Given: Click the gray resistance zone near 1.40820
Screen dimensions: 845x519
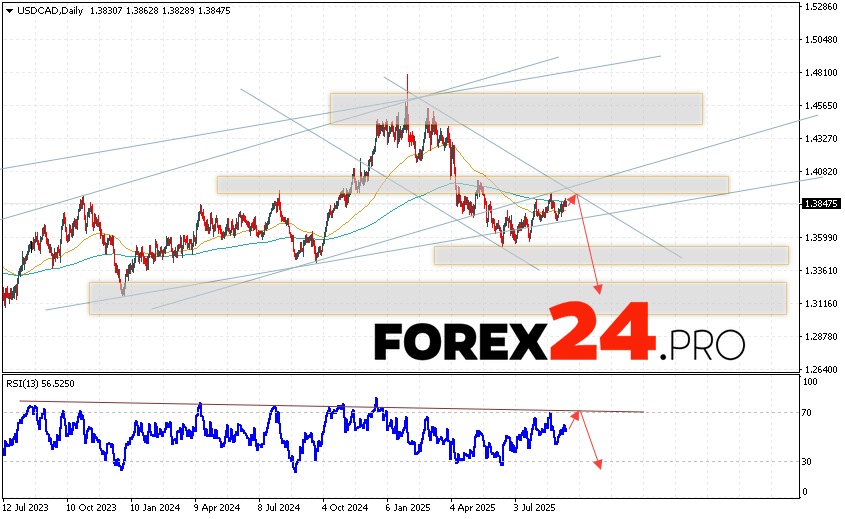Looking at the screenshot, I should point(472,185).
